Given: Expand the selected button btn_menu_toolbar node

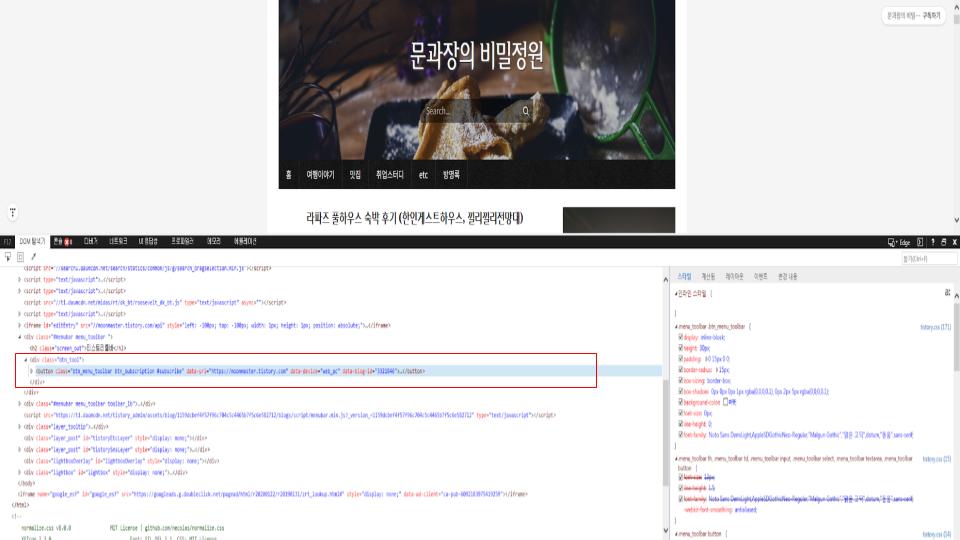Looking at the screenshot, I should 32,371.
